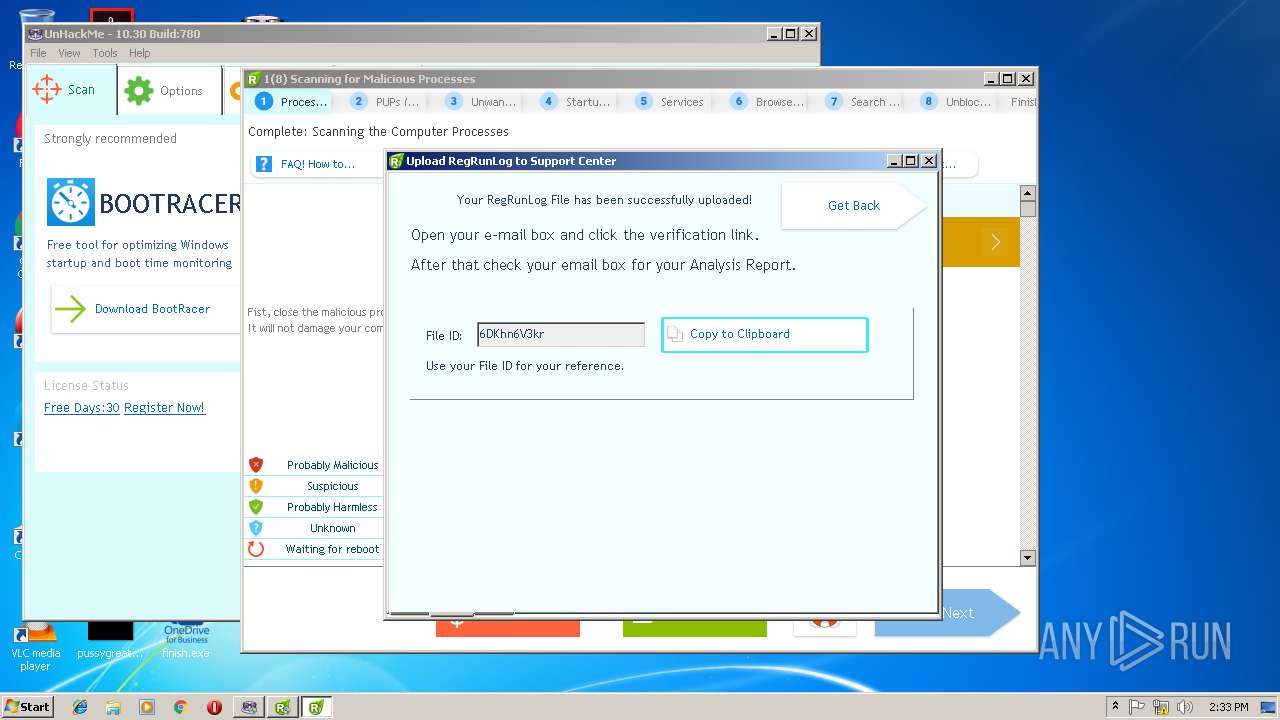This screenshot has height=720, width=1280.
Task: Click the lifebuoy help icon near Next
Action: pos(824,621)
